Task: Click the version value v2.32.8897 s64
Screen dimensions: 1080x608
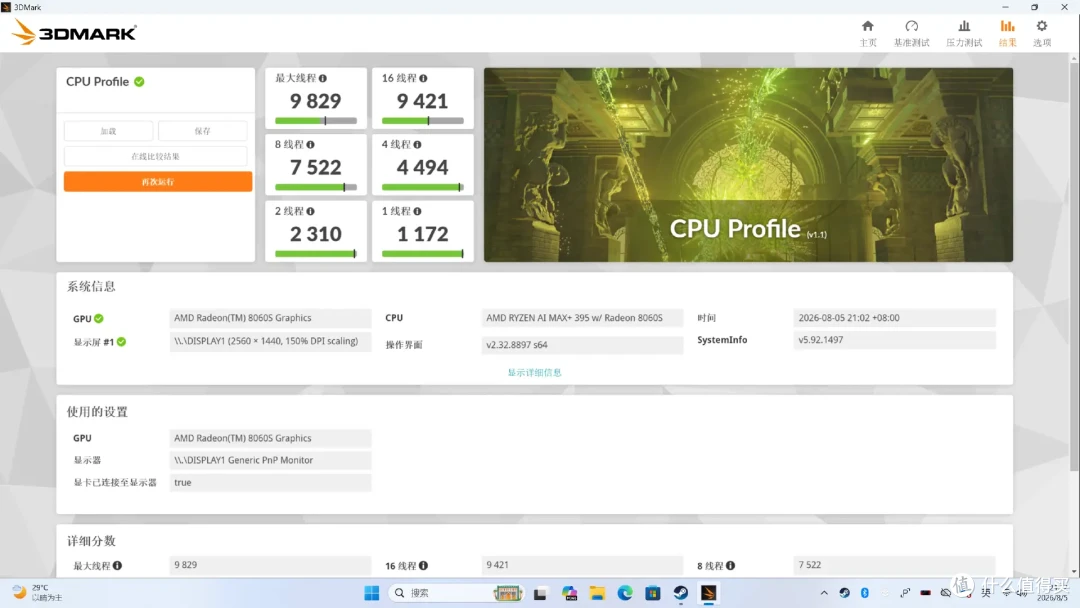Action: click(582, 344)
